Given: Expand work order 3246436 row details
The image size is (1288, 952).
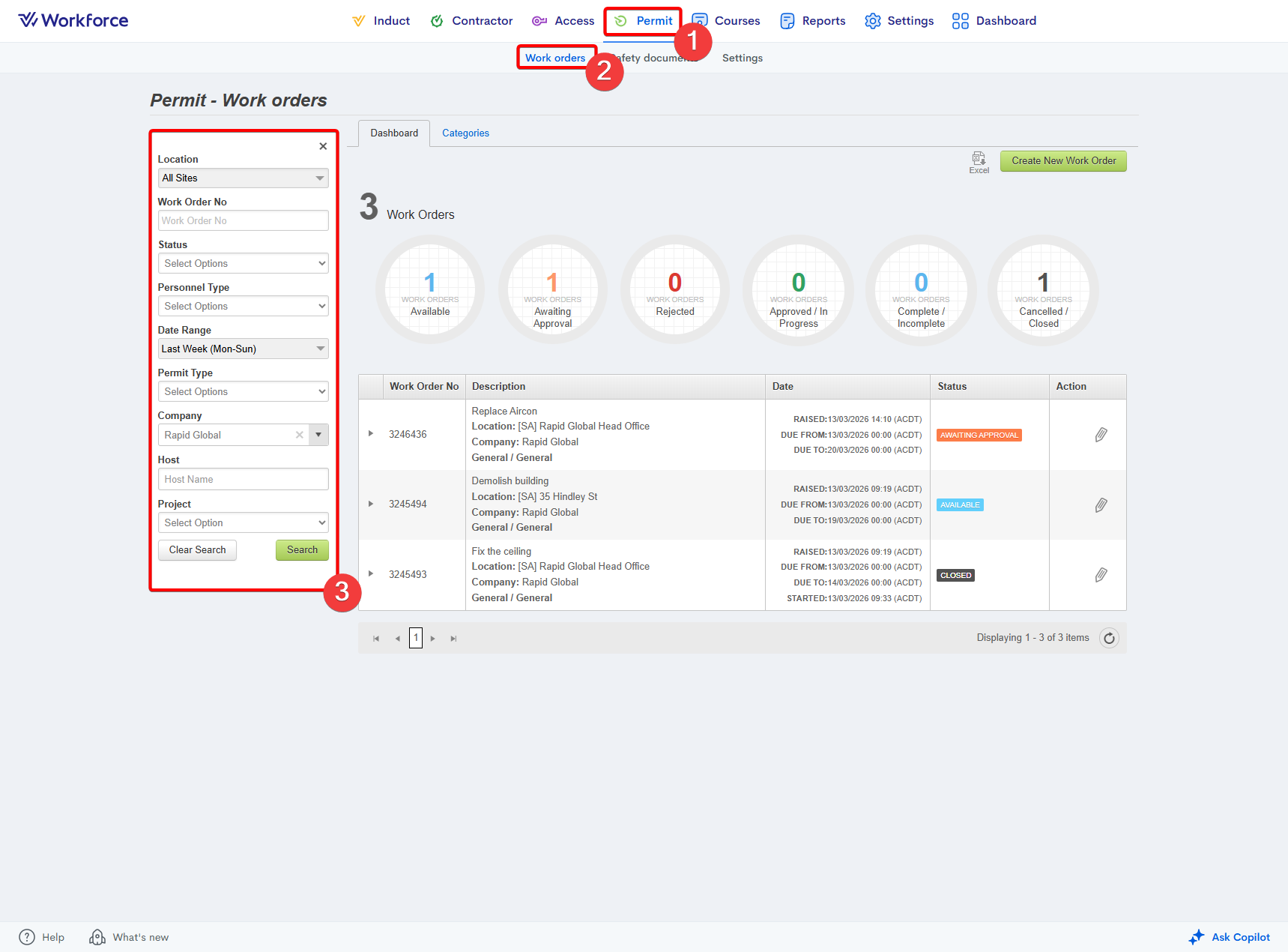Looking at the screenshot, I should [x=371, y=434].
